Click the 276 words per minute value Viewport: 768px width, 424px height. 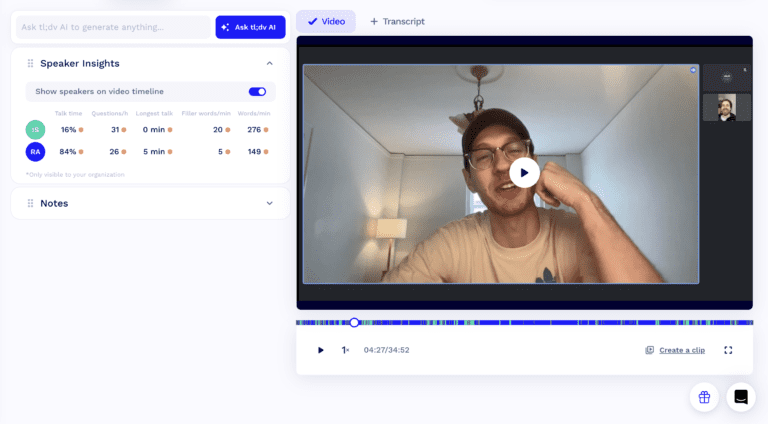tap(254, 130)
